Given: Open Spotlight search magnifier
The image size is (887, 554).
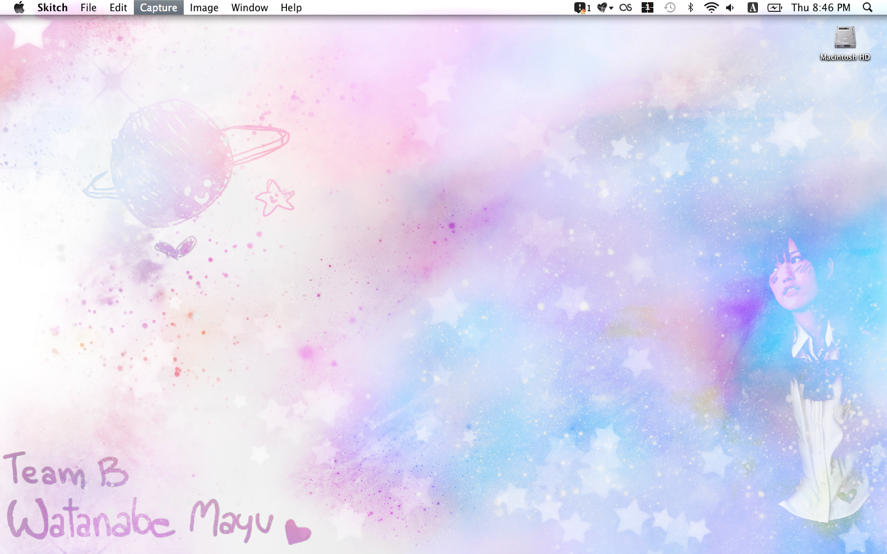Looking at the screenshot, I should point(867,7).
